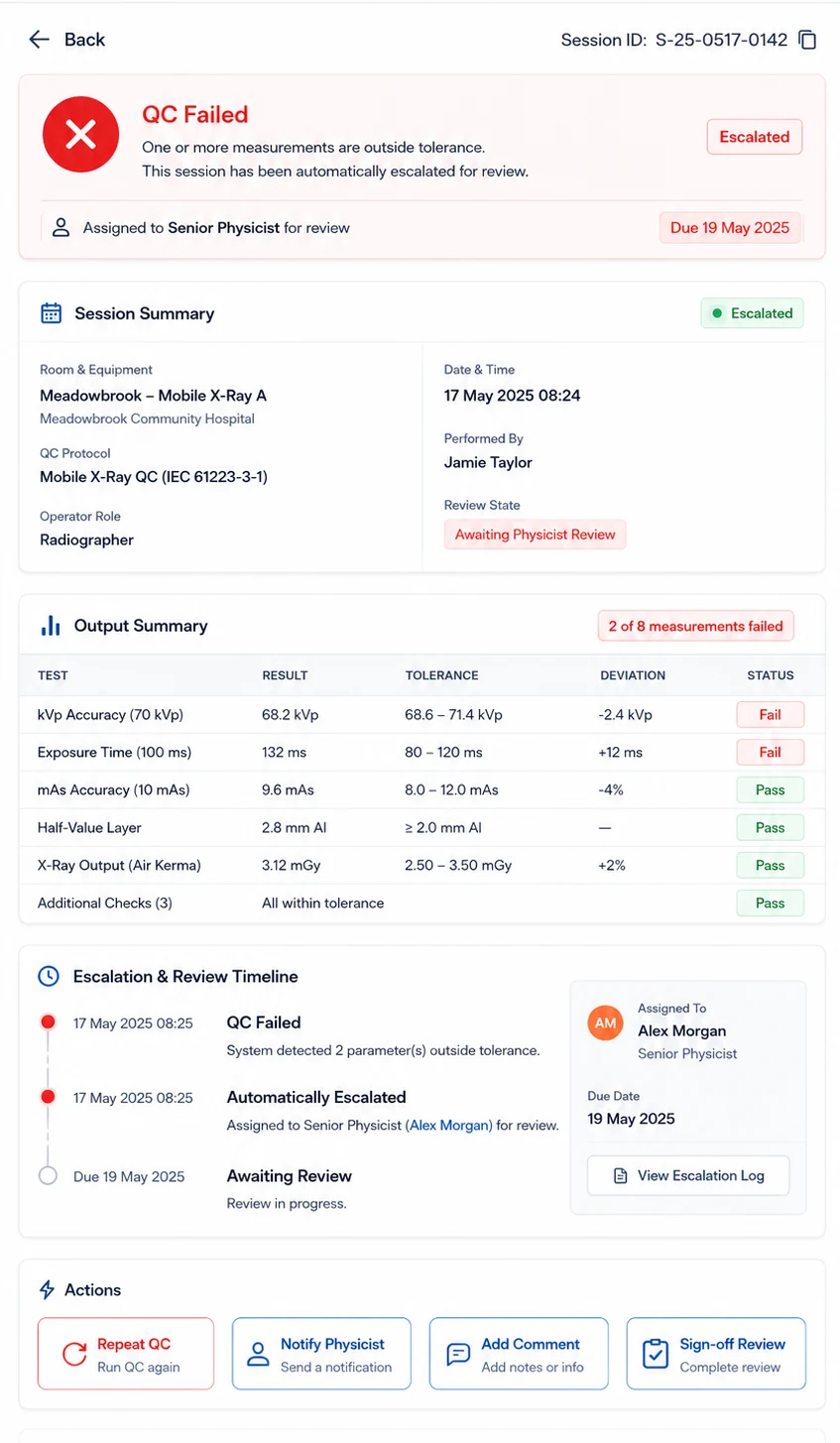Screen dimensions: 840x1443
Task: Click the Sign-off Review label
Action: click(733, 1344)
